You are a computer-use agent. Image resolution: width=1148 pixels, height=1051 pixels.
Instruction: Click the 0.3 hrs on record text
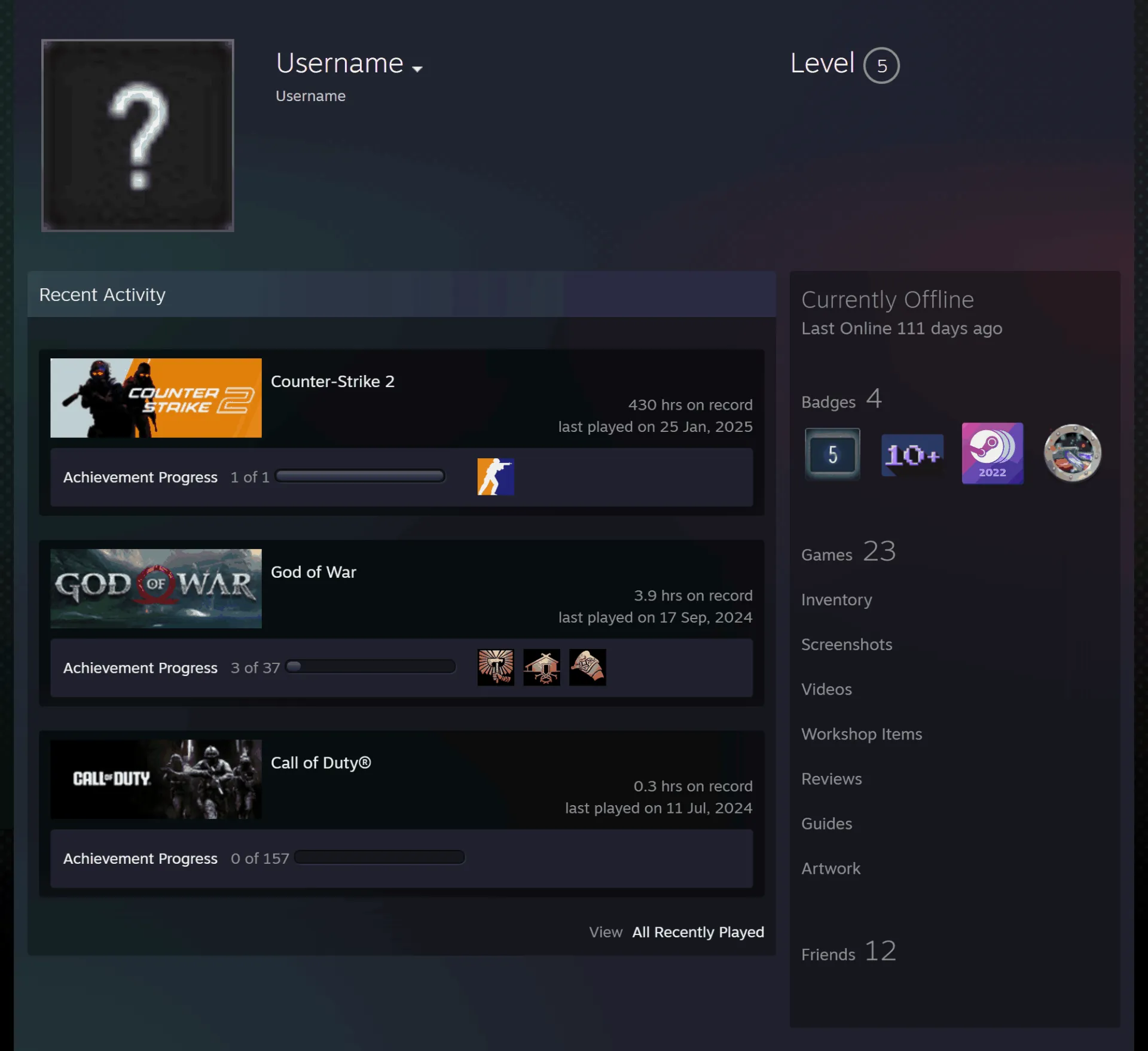coord(694,786)
